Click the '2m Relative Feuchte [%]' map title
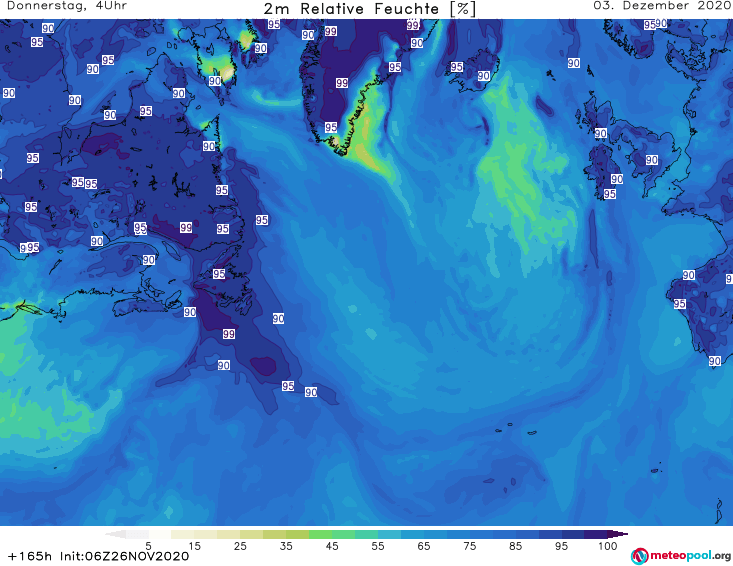This screenshot has height=566, width=733. (370, 9)
